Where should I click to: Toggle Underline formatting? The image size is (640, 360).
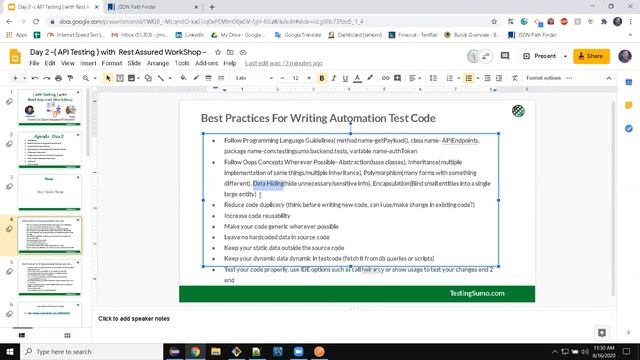point(345,78)
